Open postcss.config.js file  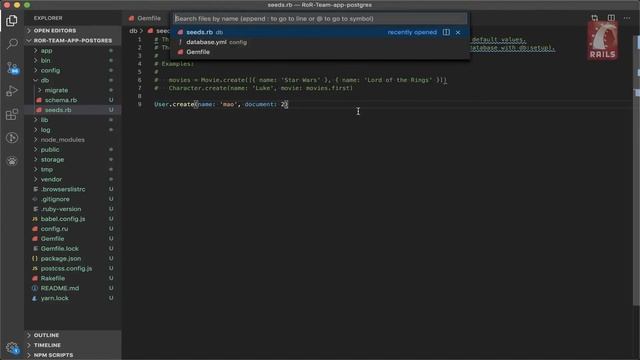tap(73, 269)
